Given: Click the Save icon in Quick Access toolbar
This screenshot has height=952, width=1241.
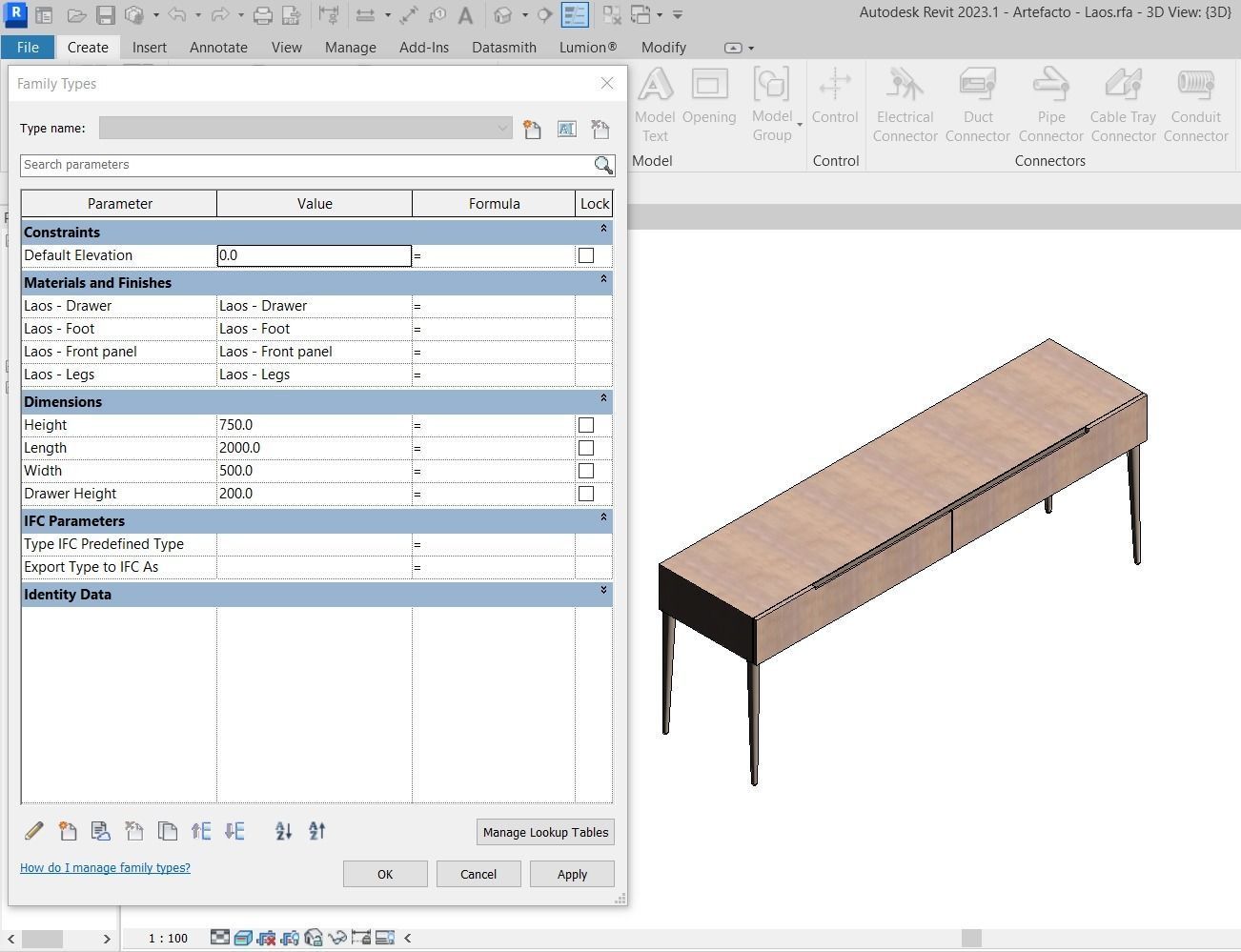Looking at the screenshot, I should [106, 15].
